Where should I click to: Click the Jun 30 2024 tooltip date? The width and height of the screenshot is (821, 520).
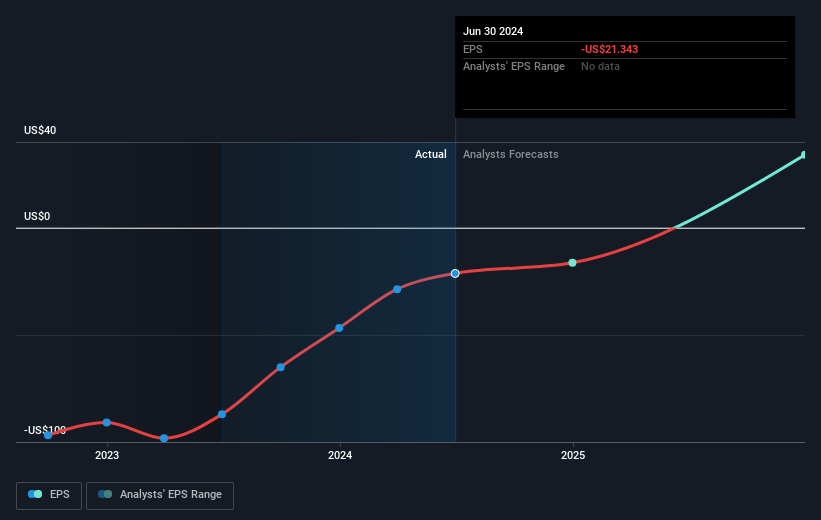click(x=493, y=31)
